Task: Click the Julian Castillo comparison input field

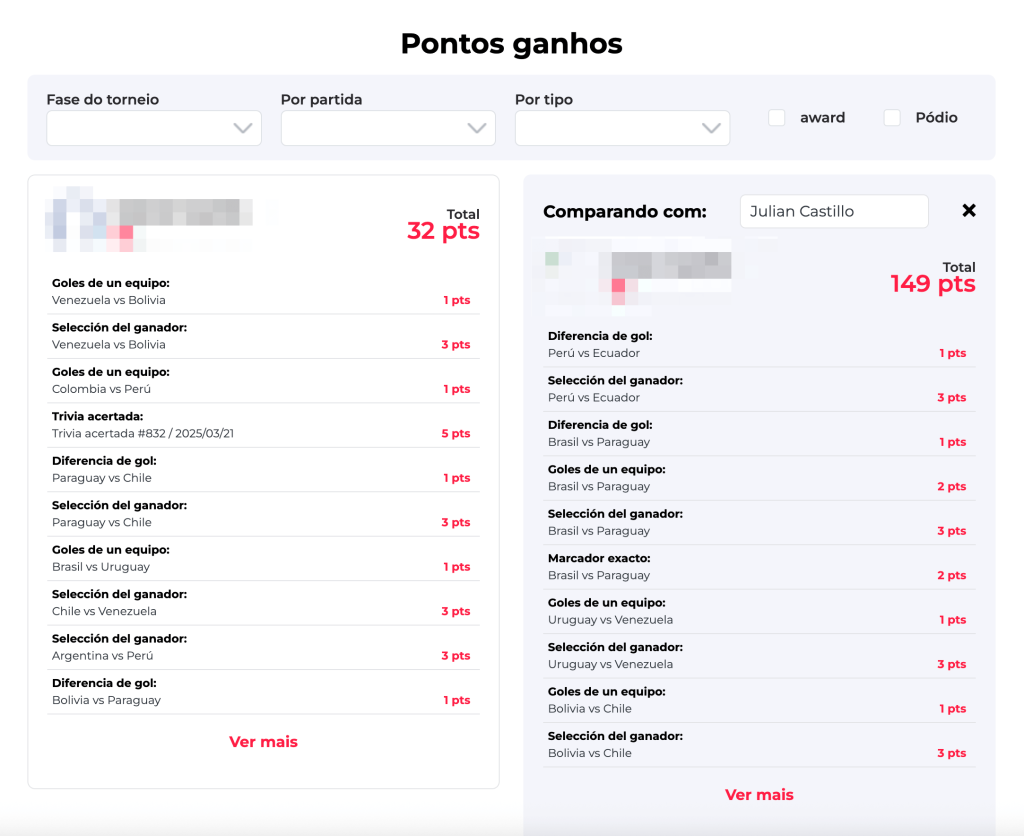Action: pyautogui.click(x=833, y=211)
